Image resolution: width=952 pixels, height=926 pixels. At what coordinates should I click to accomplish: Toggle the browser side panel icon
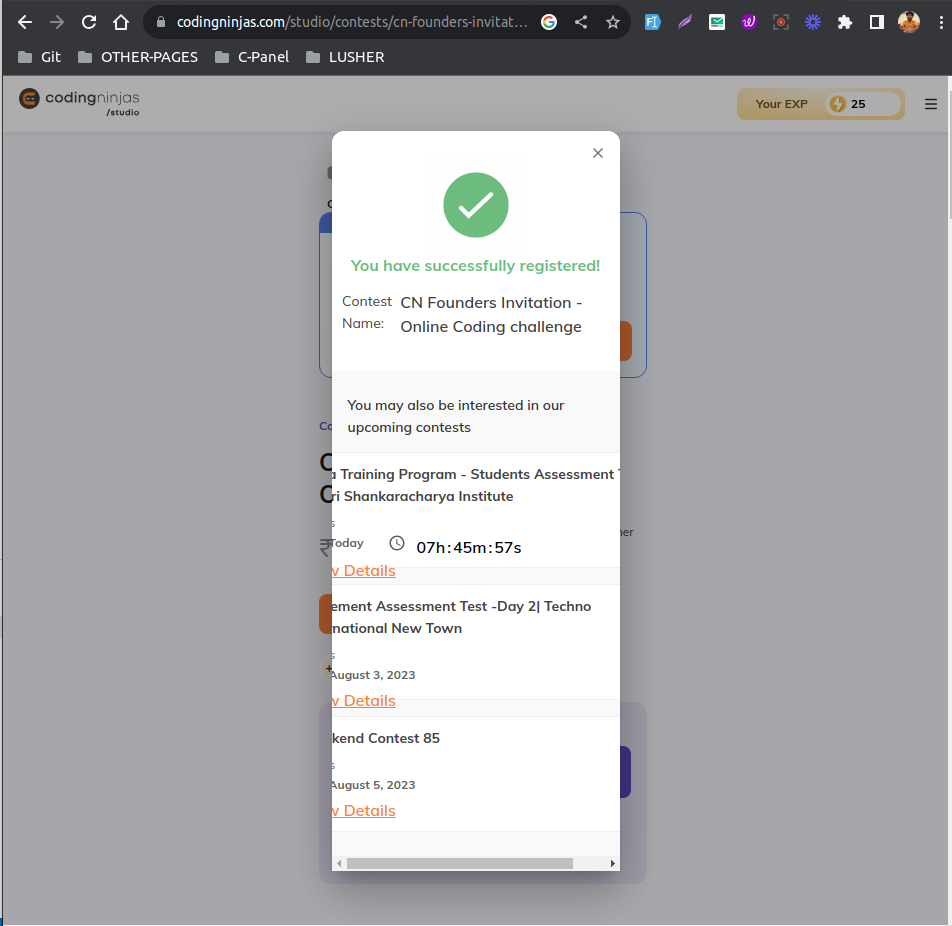click(x=877, y=22)
